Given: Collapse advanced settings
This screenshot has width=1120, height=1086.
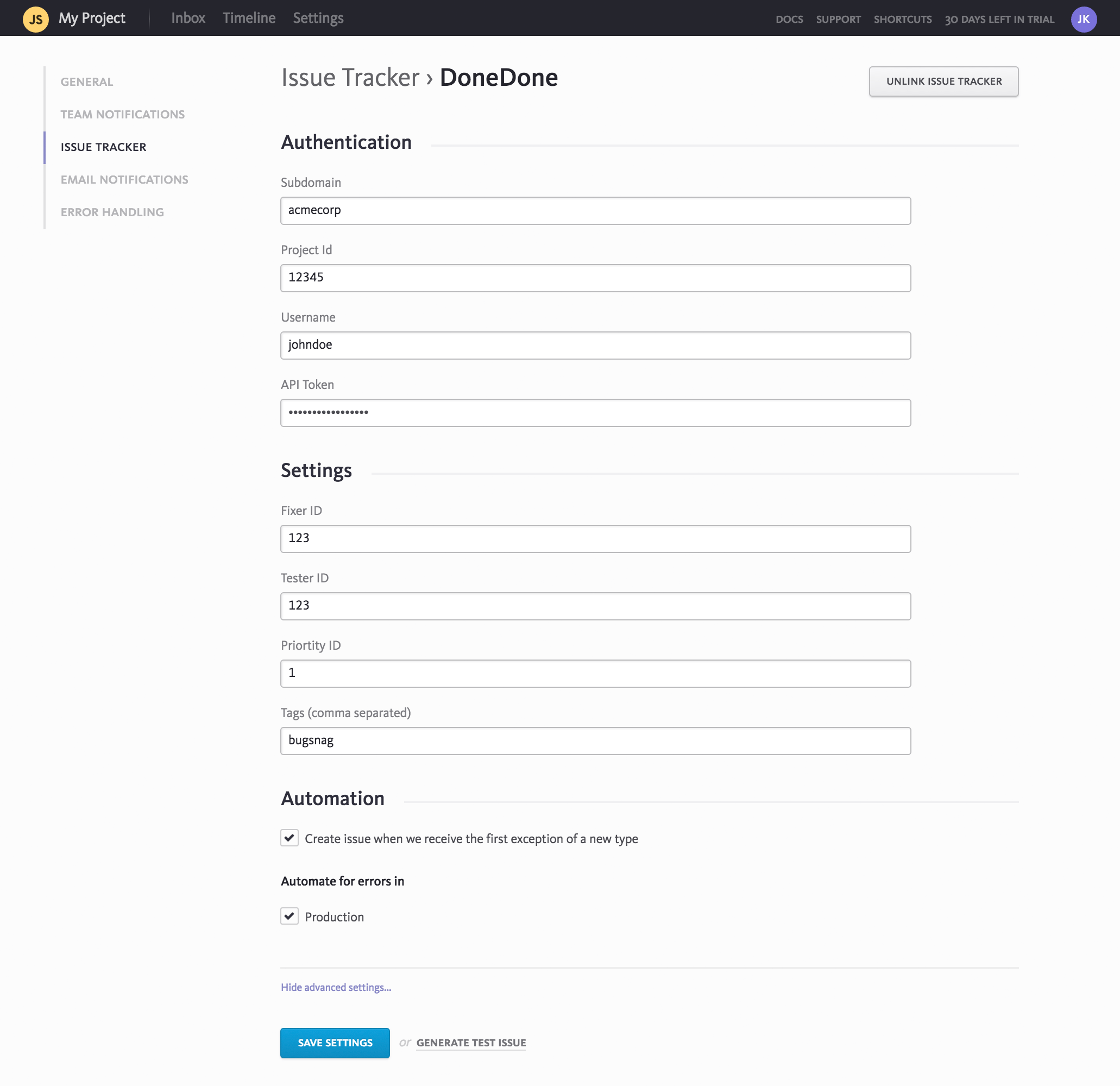Looking at the screenshot, I should tap(336, 987).
